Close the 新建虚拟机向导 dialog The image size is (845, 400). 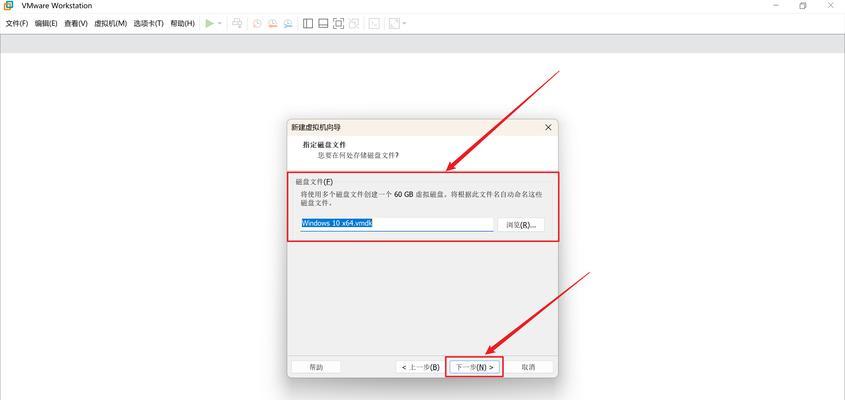pyautogui.click(x=548, y=128)
